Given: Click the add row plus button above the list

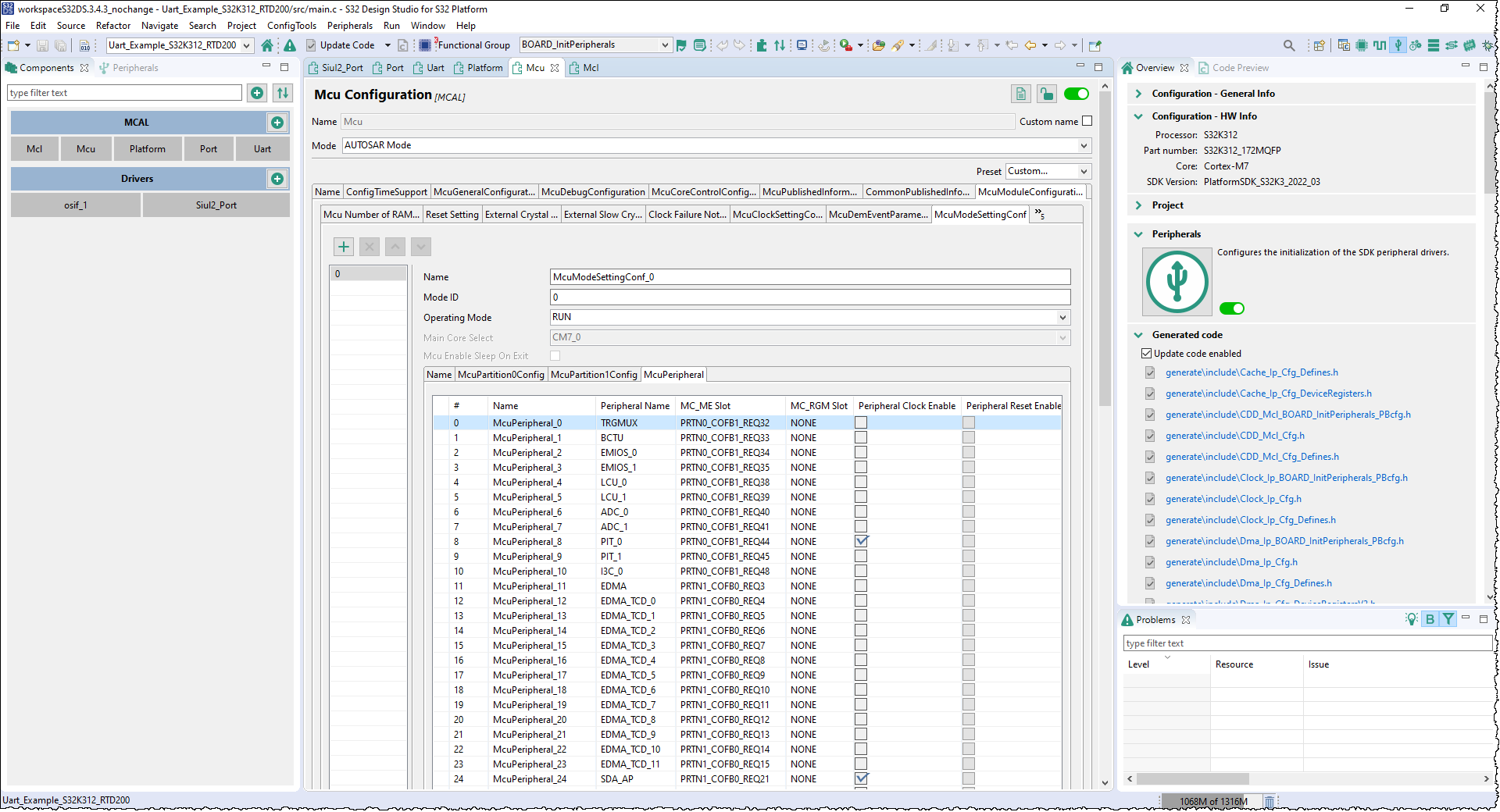Looking at the screenshot, I should (344, 247).
